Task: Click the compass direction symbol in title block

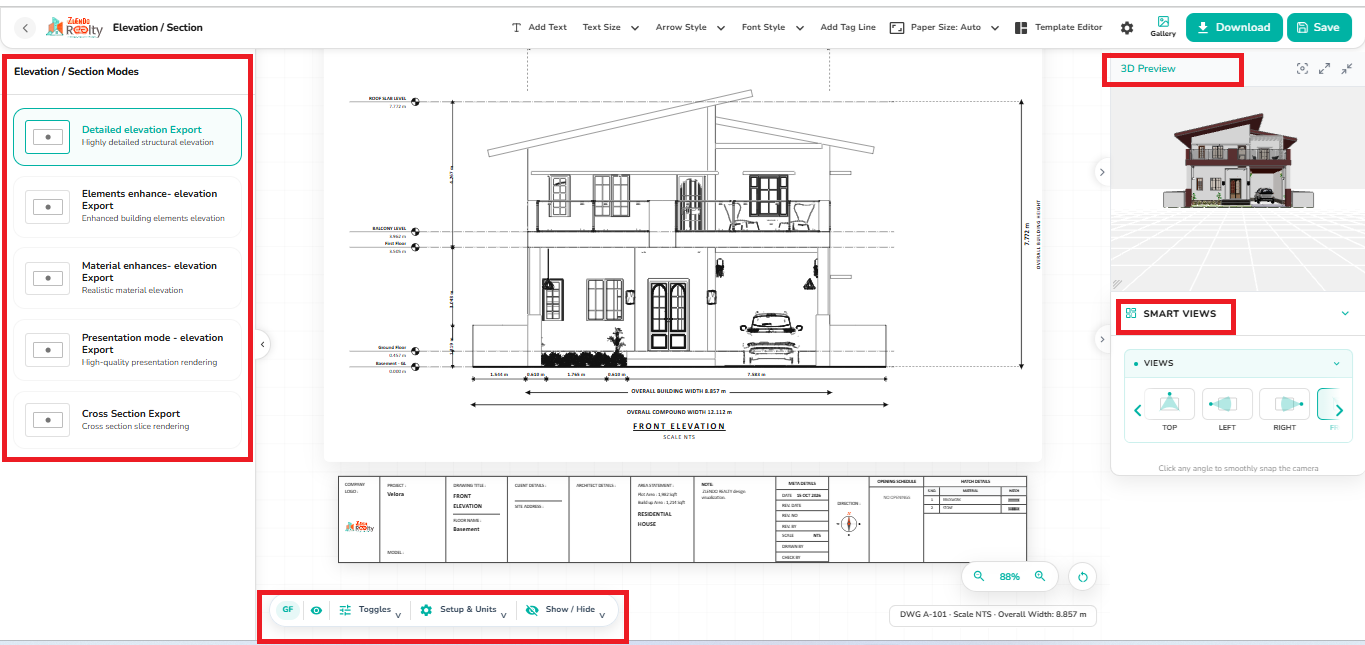Action: 848,522
